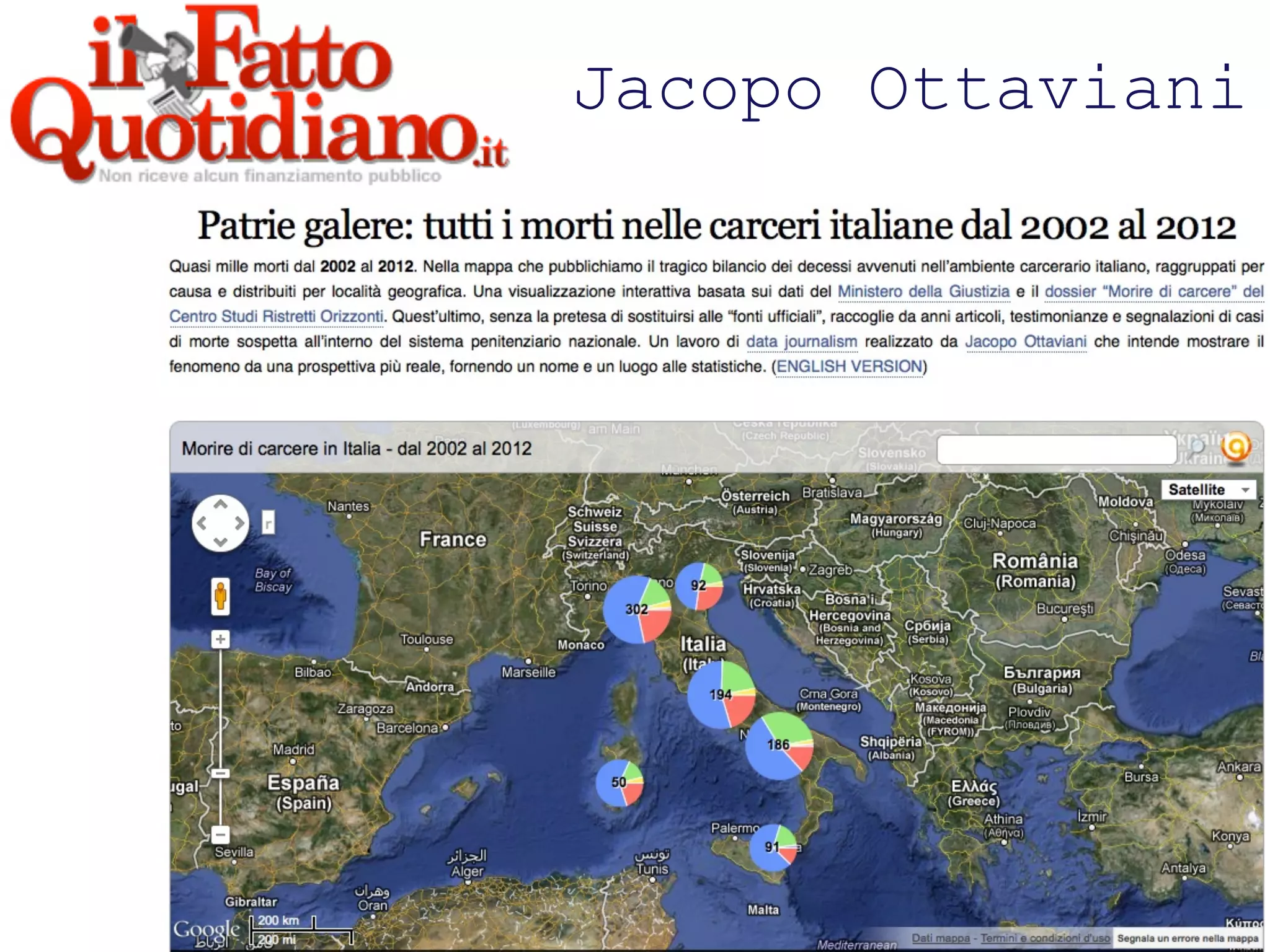The image size is (1270, 952).
Task: Click the orange logo beside search box
Action: click(1235, 446)
